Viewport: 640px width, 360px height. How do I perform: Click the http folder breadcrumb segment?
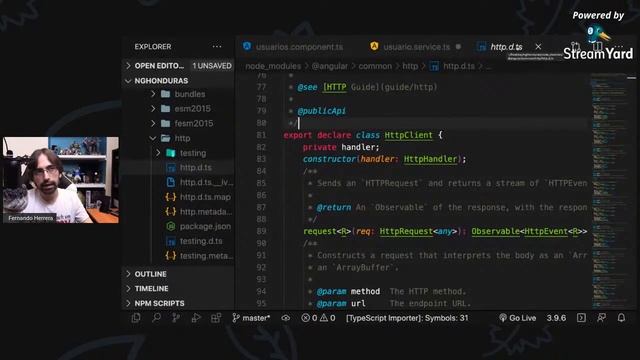410,66
